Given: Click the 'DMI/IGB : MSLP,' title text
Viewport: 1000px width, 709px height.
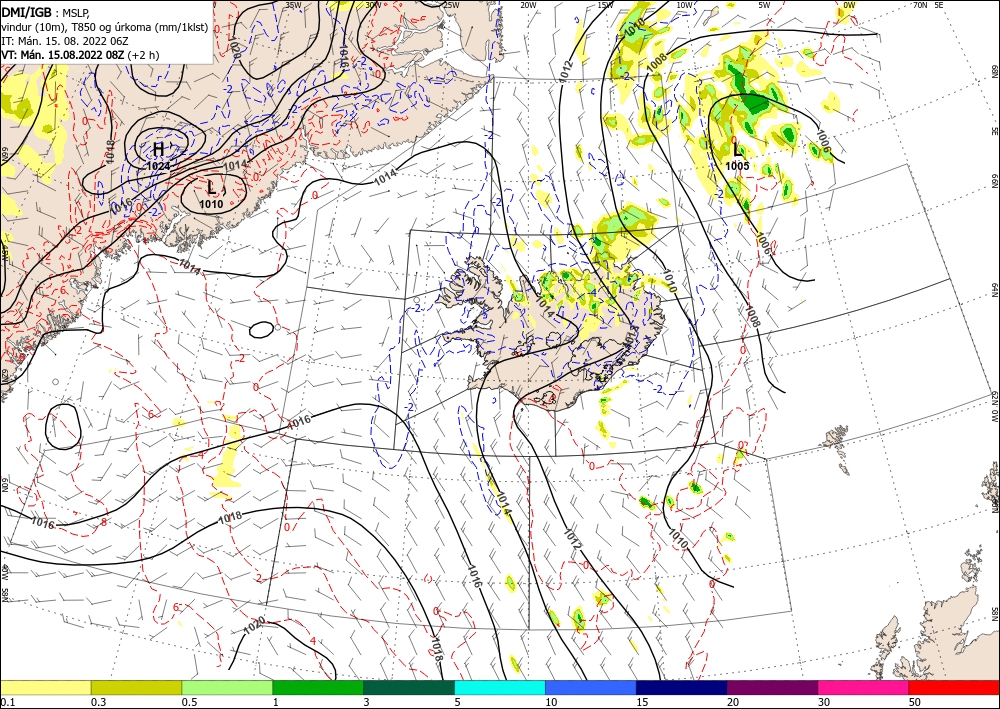Looking at the screenshot, I should pyautogui.click(x=44, y=11).
